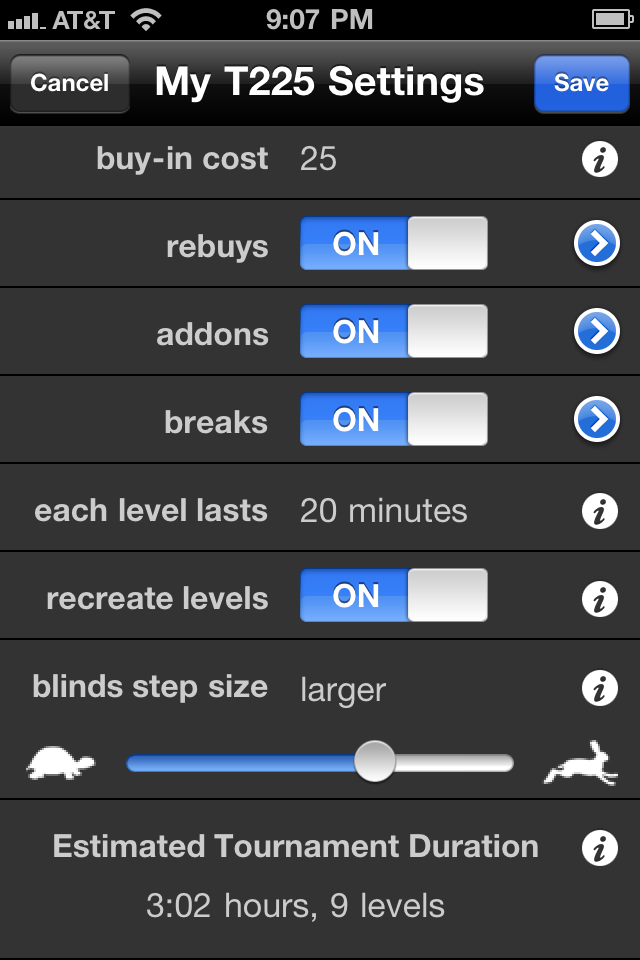Expand addons options with blue arrow

597,332
